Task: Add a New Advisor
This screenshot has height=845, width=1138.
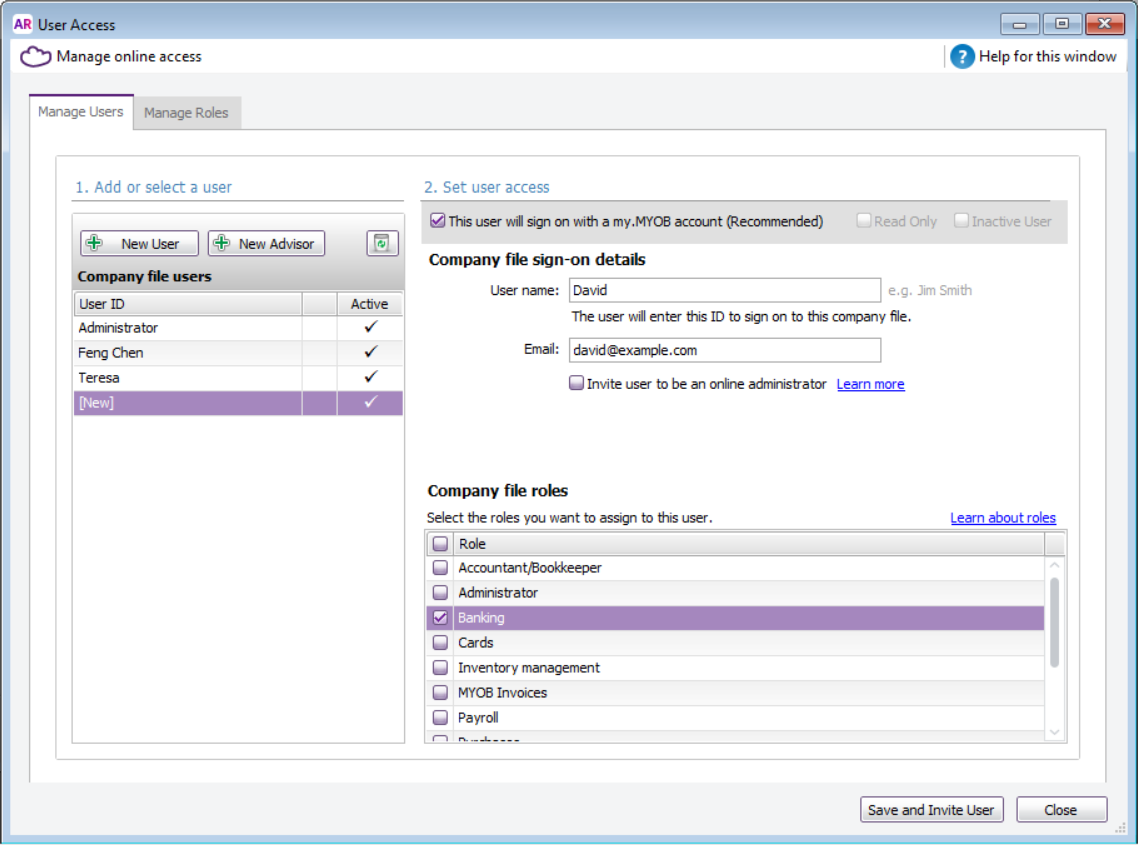Action: tap(266, 244)
